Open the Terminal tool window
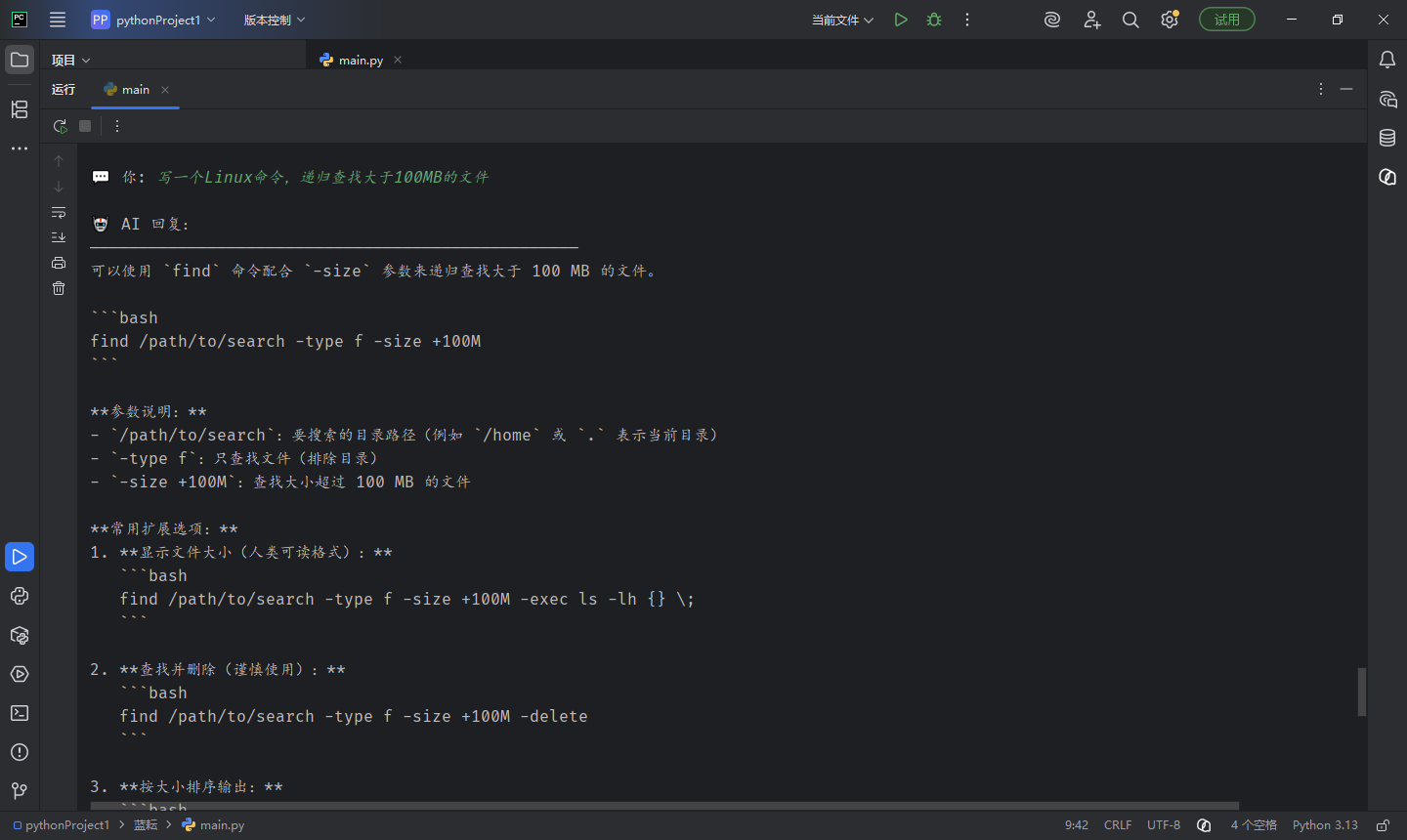Viewport: 1407px width, 840px height. pos(20,713)
